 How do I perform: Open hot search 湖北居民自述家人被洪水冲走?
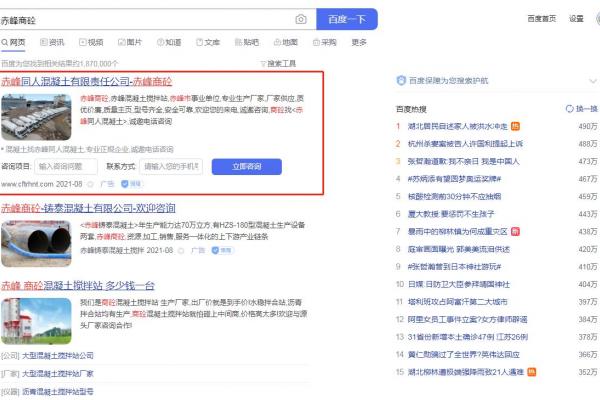coord(458,126)
